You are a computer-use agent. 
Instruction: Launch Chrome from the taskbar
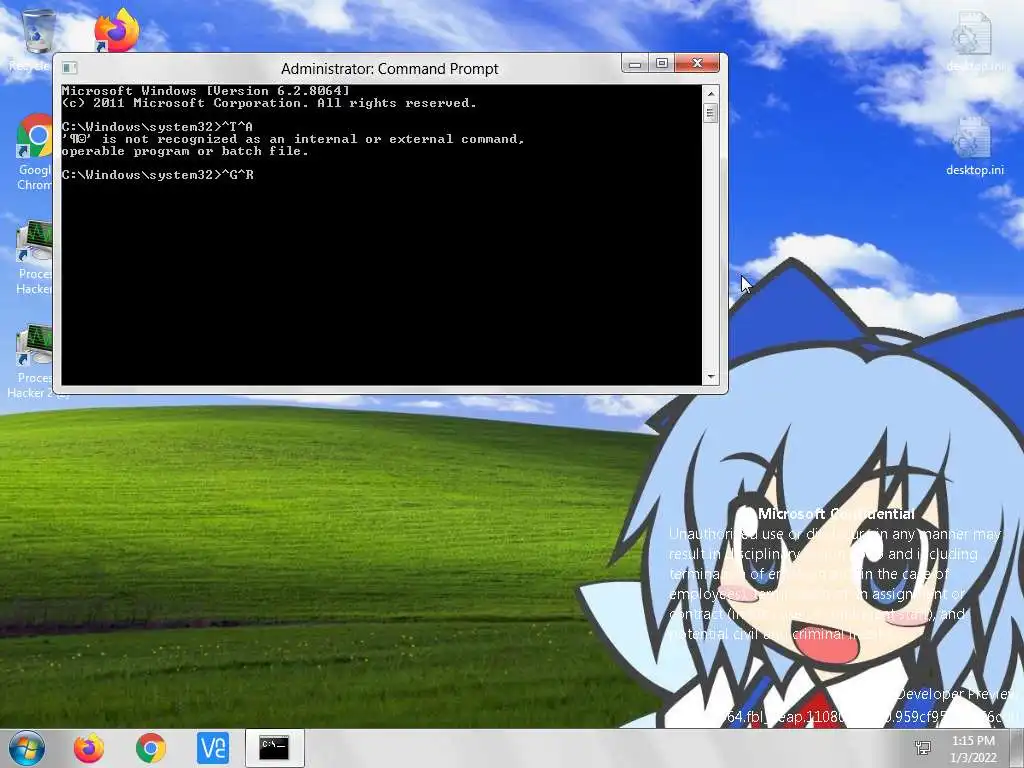click(x=150, y=748)
